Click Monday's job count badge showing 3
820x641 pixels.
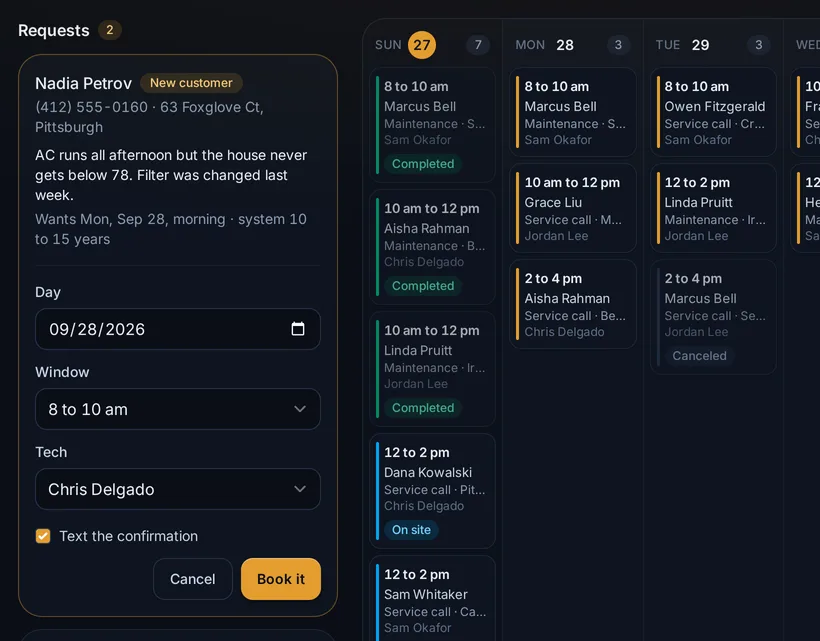[618, 45]
